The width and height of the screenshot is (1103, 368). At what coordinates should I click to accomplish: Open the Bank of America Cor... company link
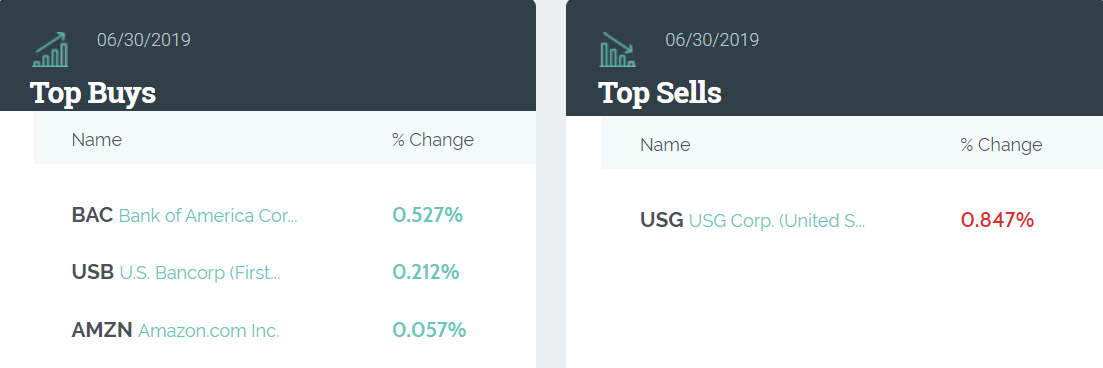click(x=208, y=215)
